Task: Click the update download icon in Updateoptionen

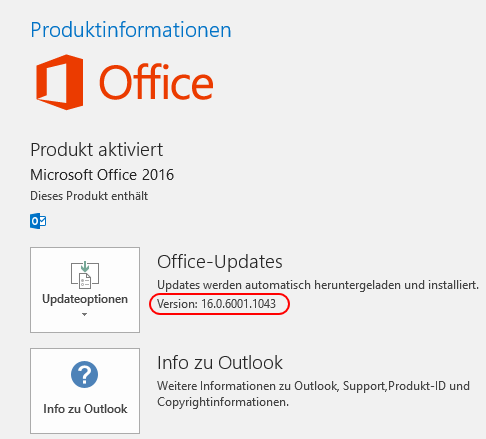Action: (85, 275)
